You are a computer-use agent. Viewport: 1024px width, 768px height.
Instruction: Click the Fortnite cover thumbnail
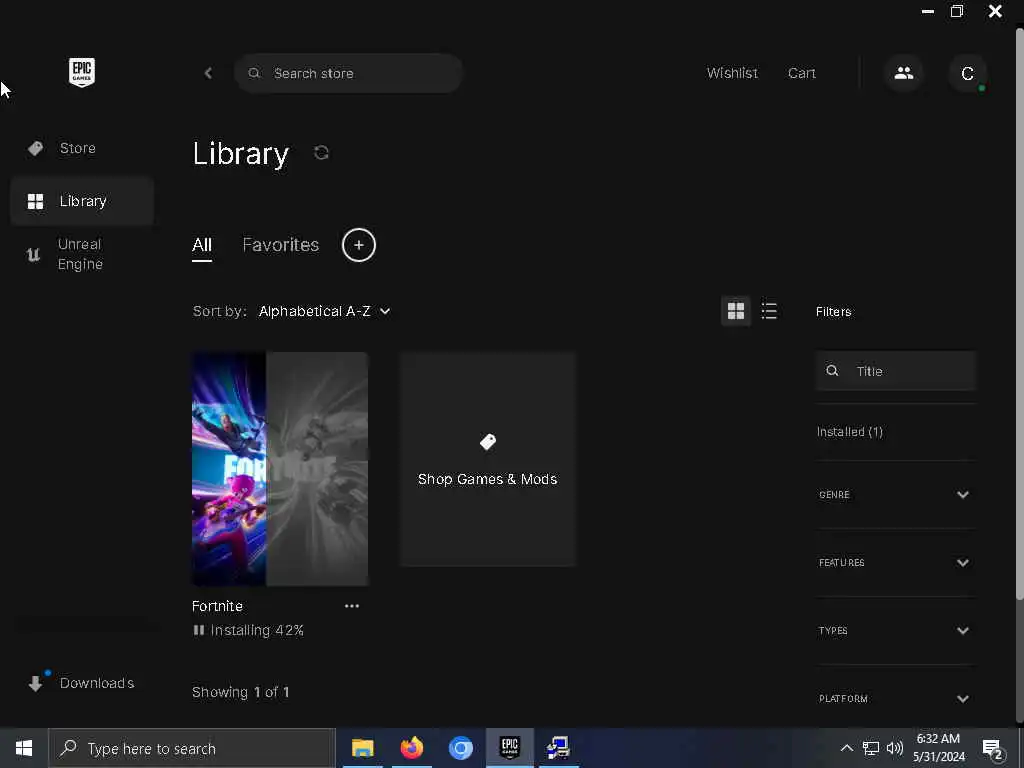[280, 469]
